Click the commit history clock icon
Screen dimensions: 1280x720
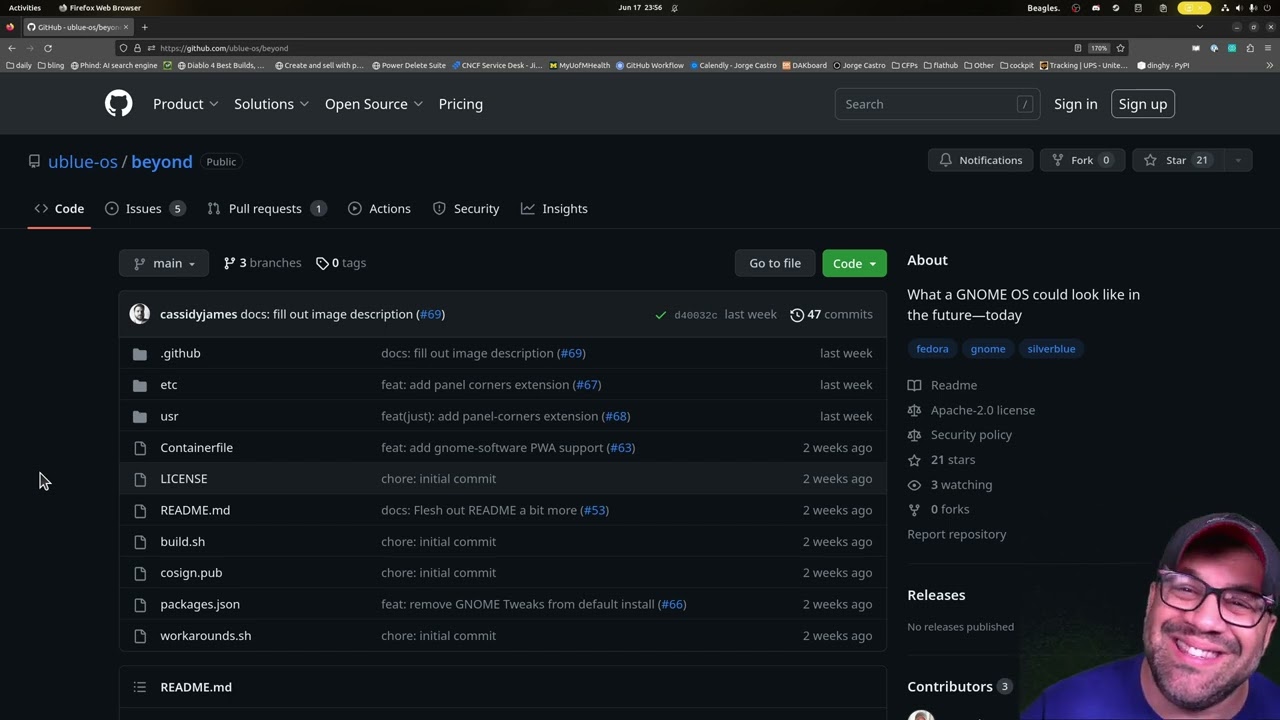tap(797, 314)
